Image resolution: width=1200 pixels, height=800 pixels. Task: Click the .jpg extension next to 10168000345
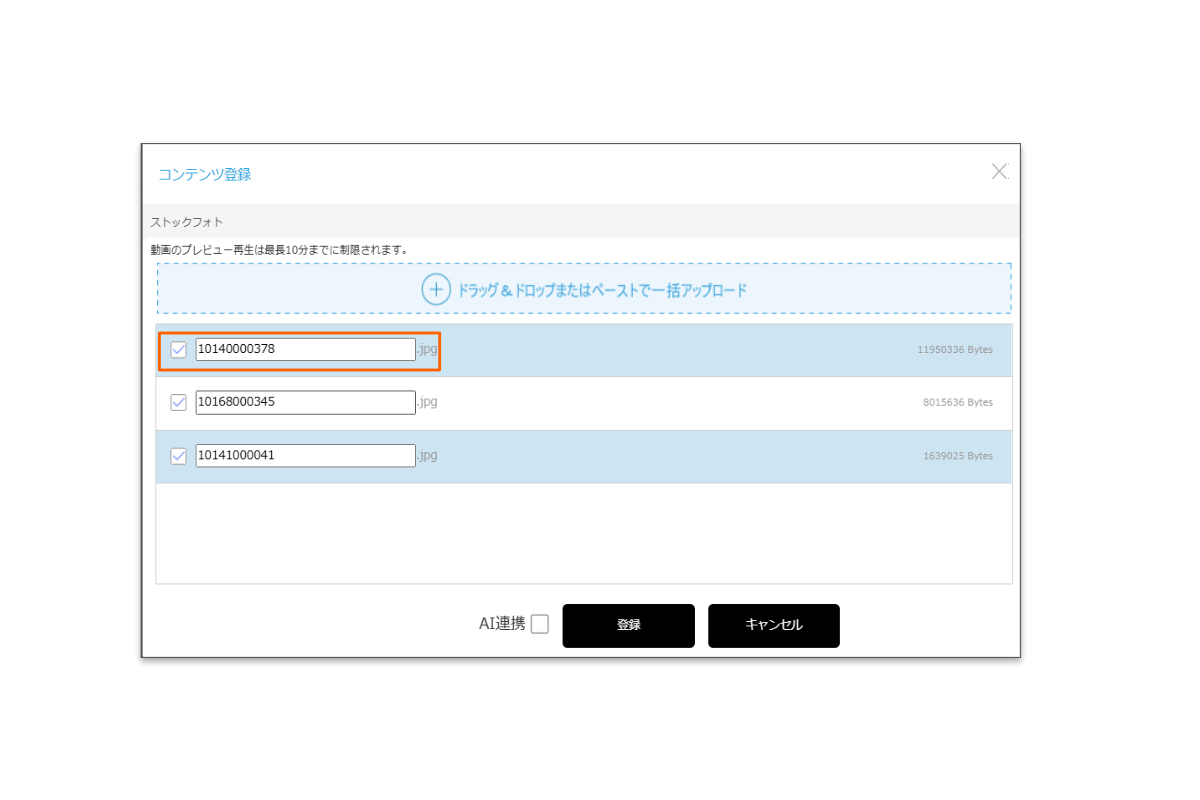tap(427, 402)
